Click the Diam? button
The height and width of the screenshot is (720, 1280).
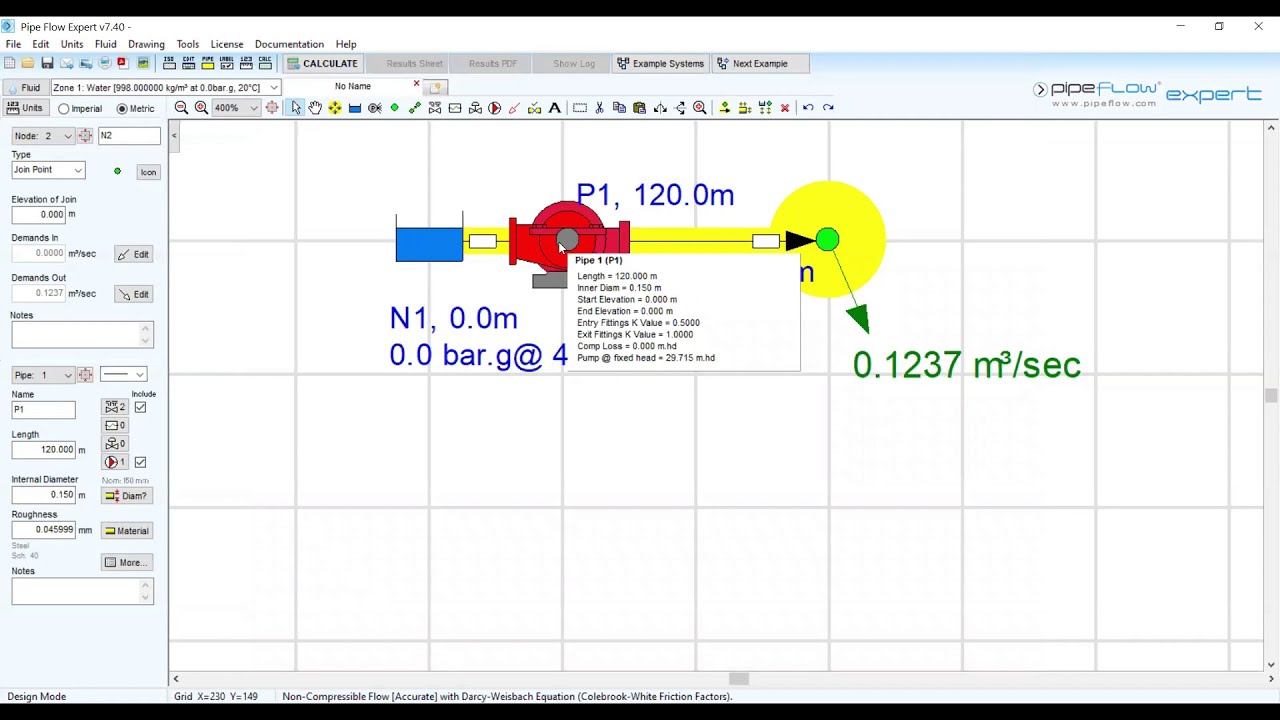126,496
